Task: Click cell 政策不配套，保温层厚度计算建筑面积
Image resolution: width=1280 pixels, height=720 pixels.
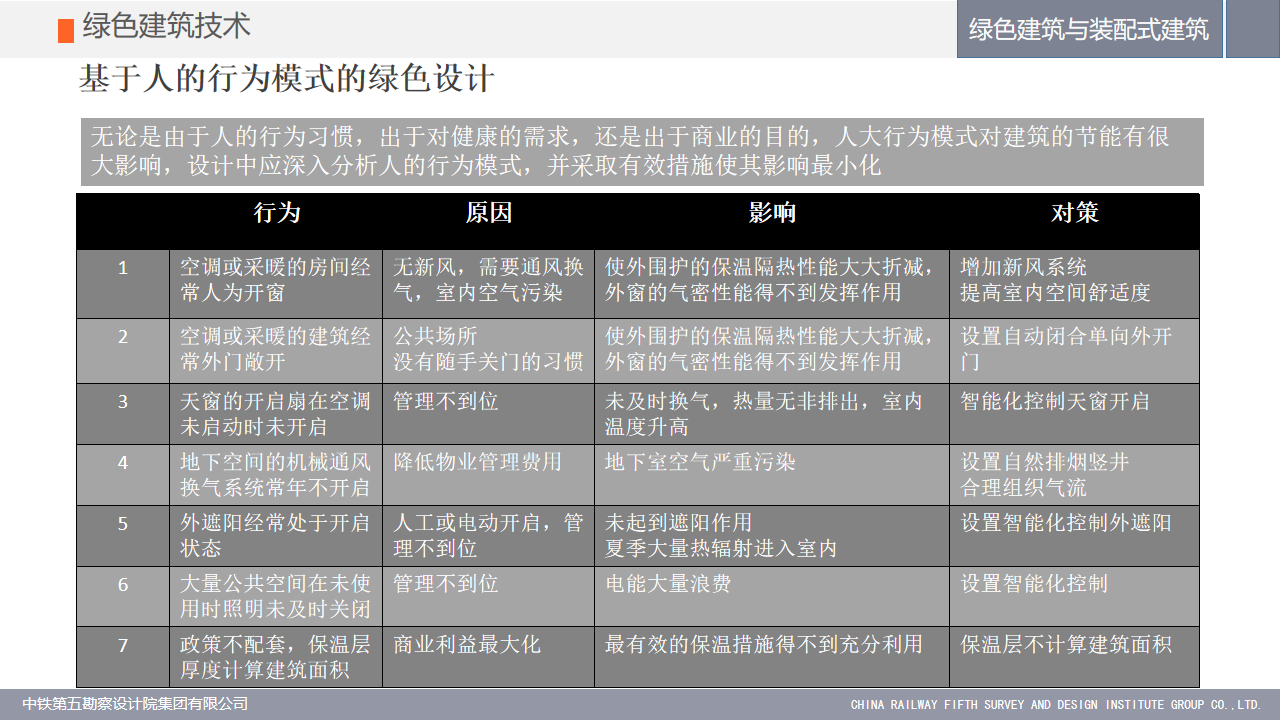Action: pyautogui.click(x=276, y=657)
